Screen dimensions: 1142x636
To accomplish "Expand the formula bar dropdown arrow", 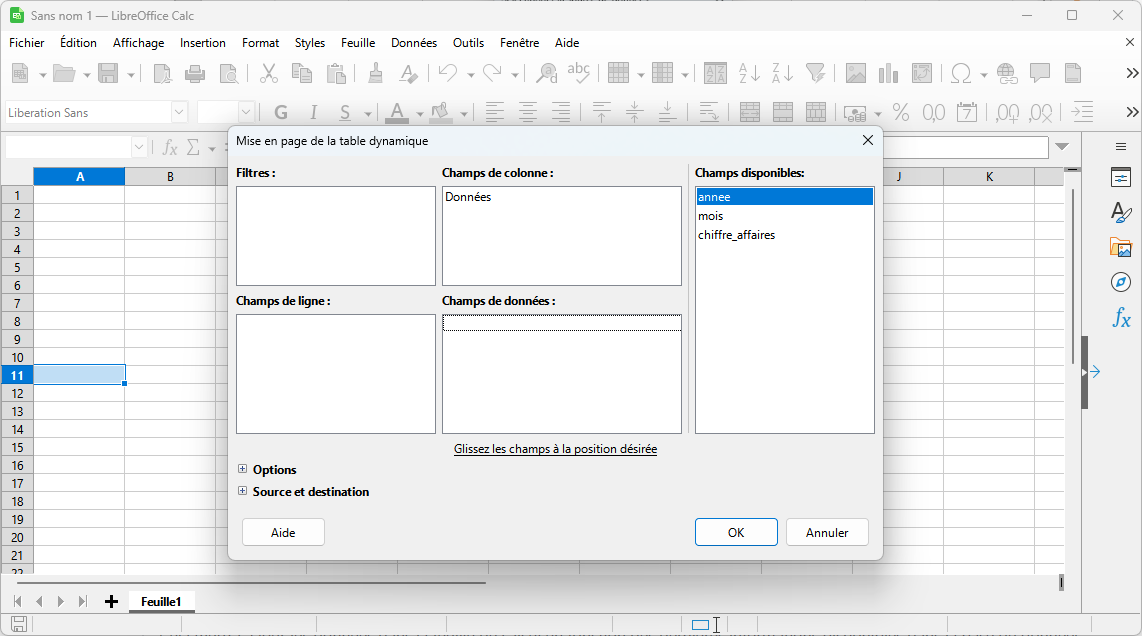I will click(1062, 147).
